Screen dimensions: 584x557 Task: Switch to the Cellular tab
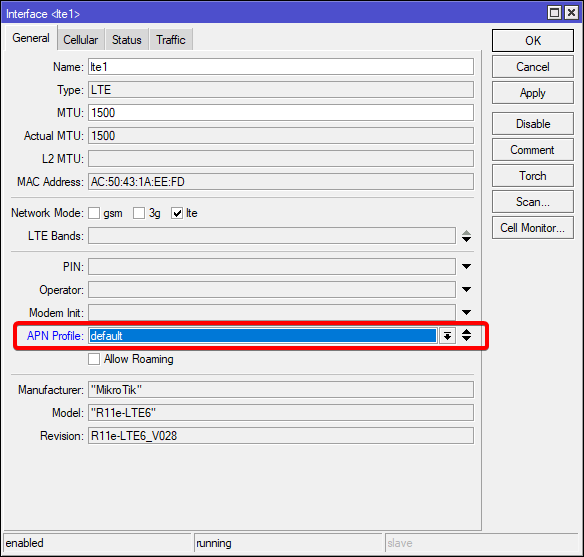(x=81, y=39)
